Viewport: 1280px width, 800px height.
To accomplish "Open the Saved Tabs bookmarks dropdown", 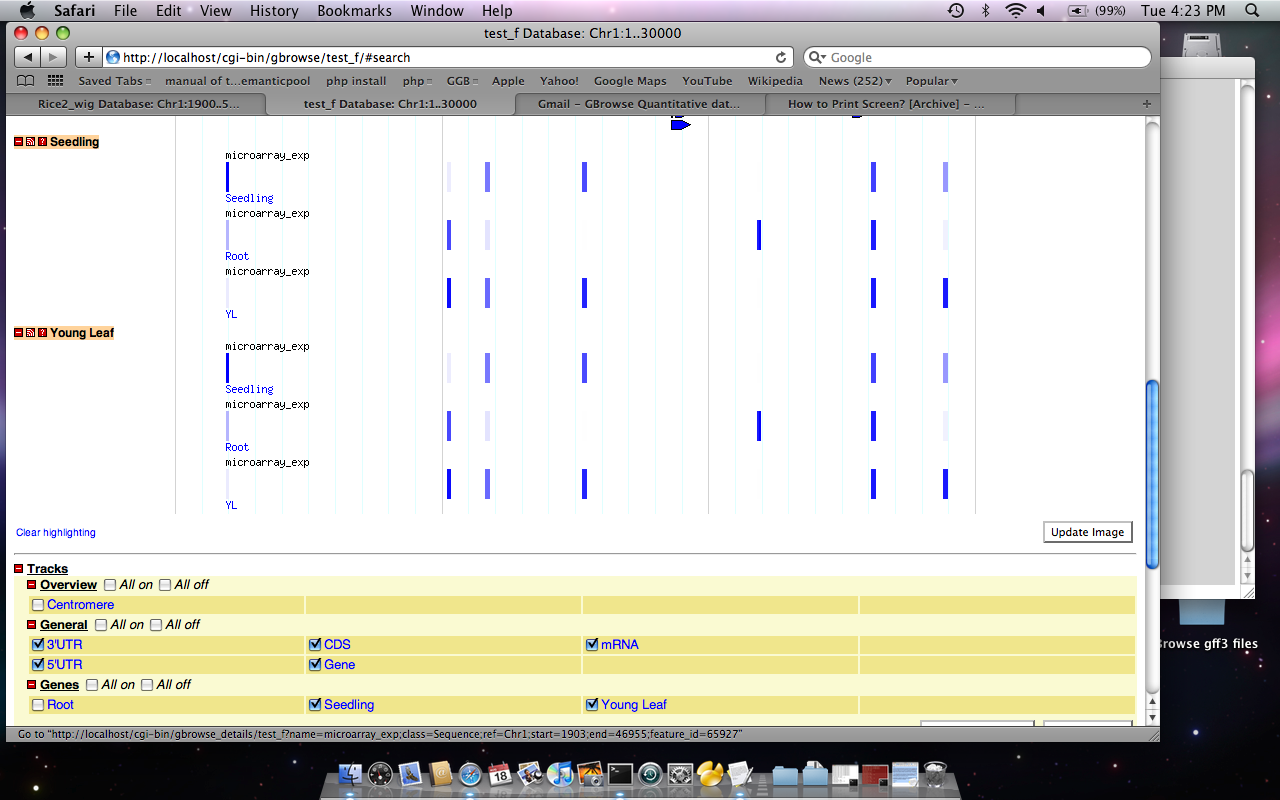I will tap(114, 81).
